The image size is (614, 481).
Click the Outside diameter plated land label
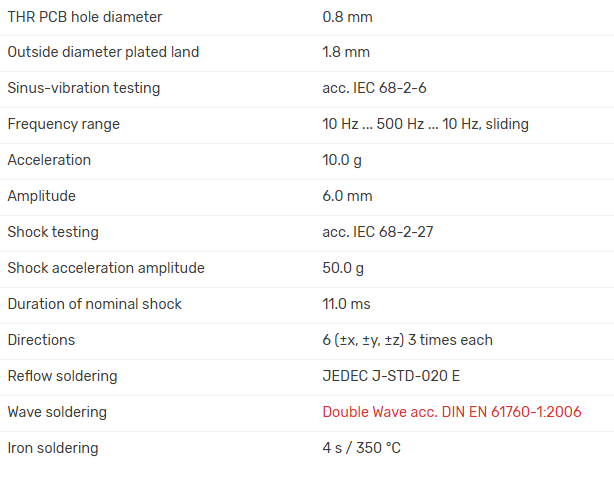pyautogui.click(x=103, y=52)
